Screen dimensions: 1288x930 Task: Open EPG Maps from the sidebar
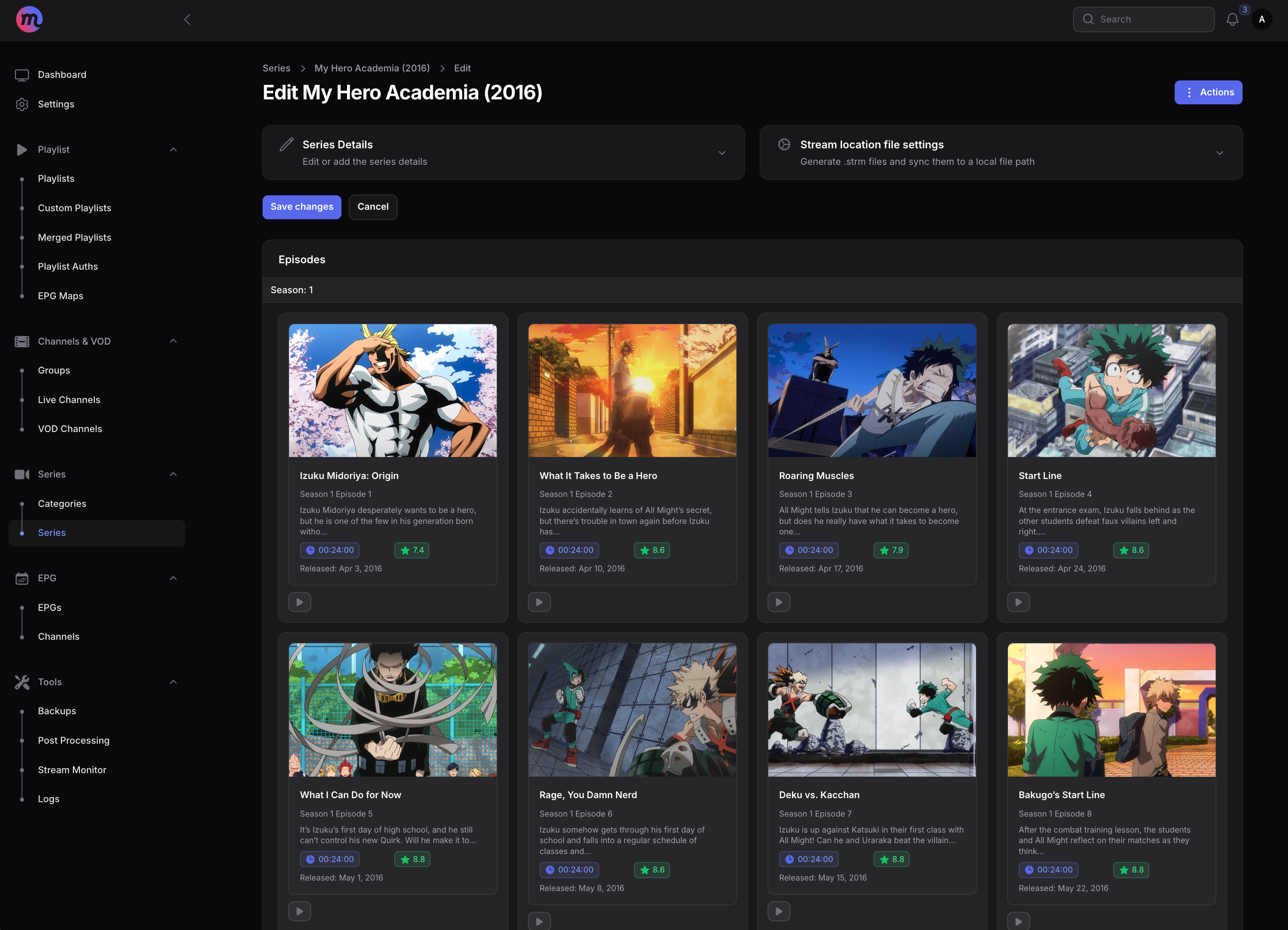pos(60,295)
